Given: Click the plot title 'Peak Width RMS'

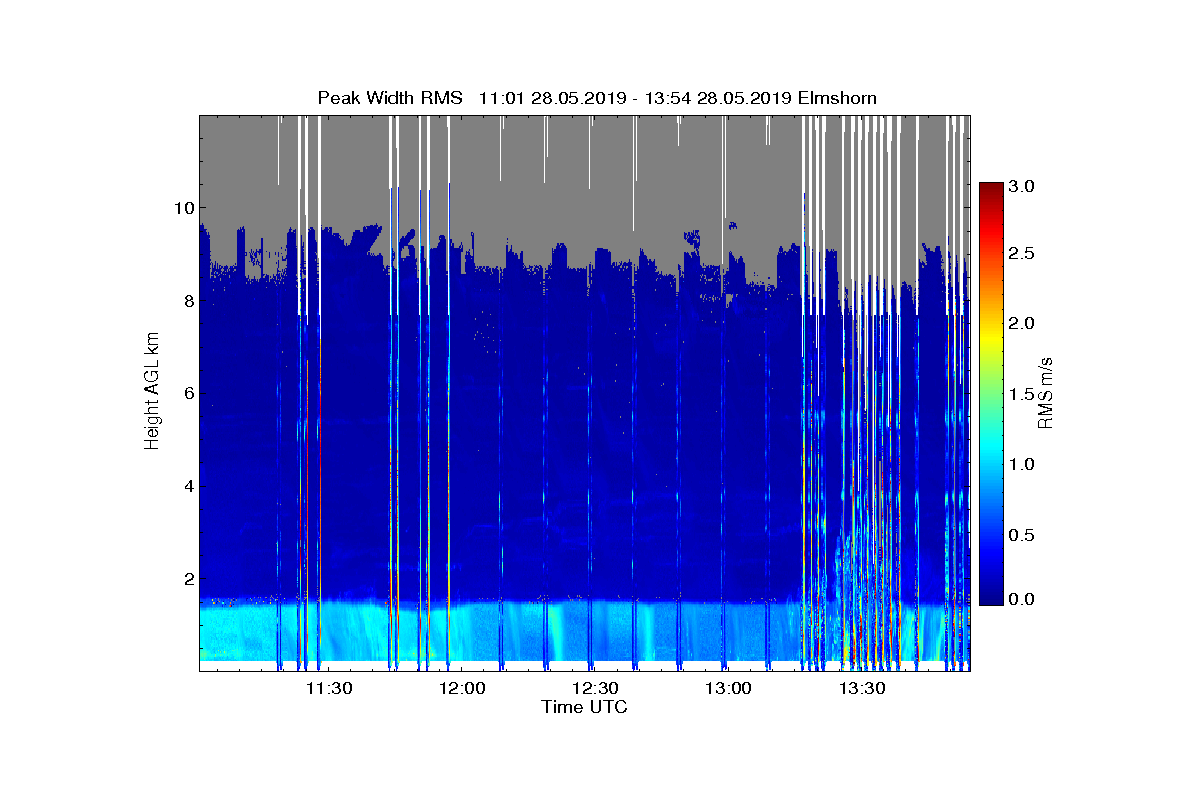Looking at the screenshot, I should pyautogui.click(x=390, y=98).
